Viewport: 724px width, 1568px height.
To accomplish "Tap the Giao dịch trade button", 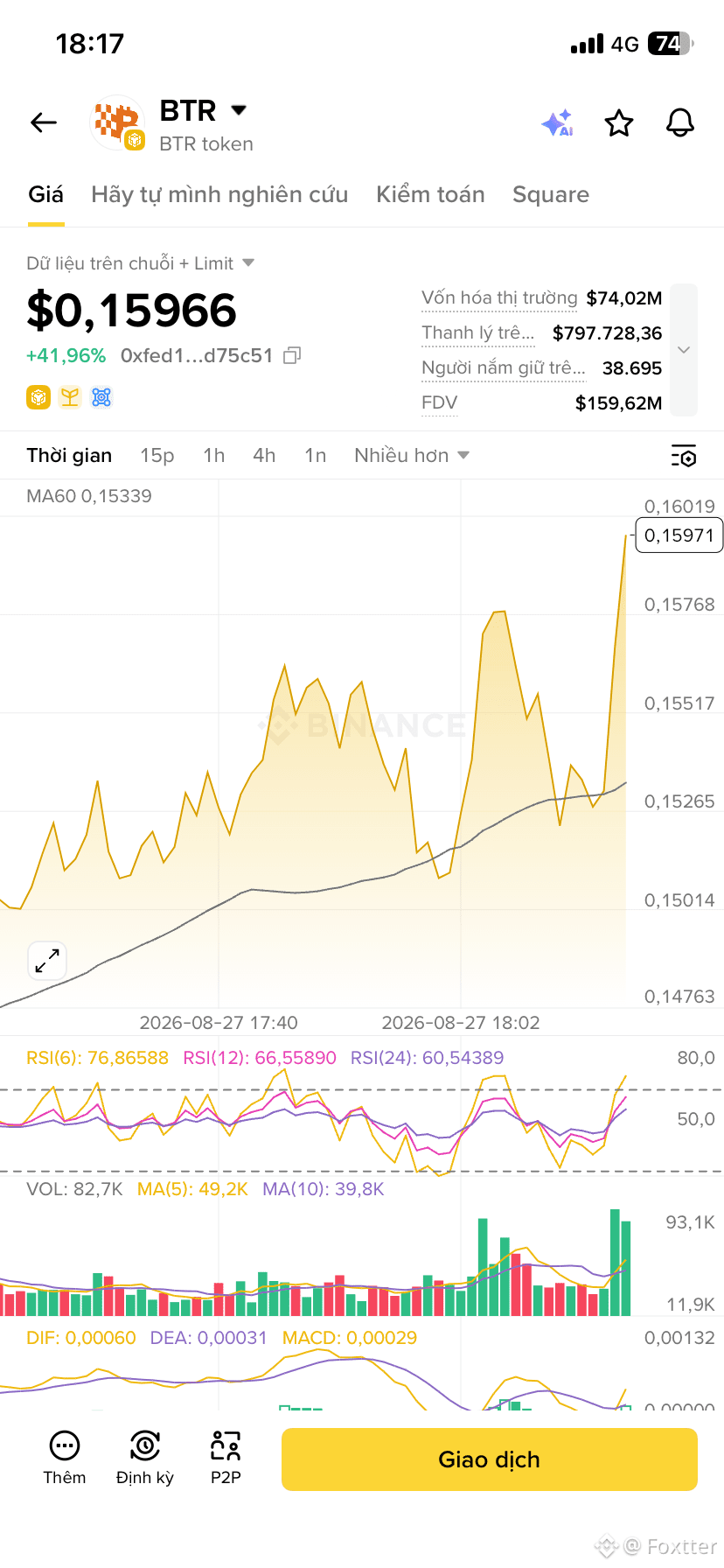I will pyautogui.click(x=490, y=1459).
